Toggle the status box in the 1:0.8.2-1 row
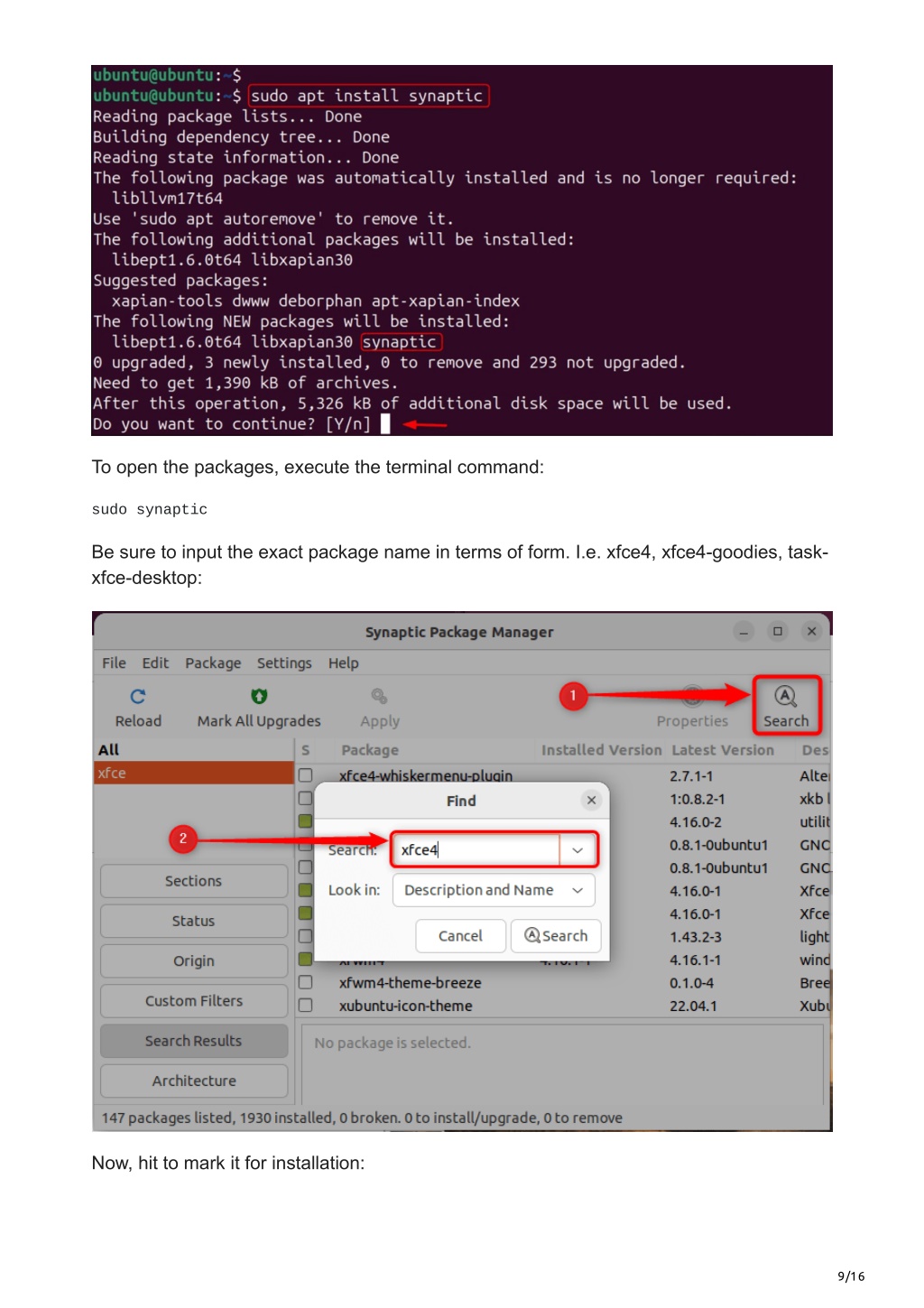Viewport: 924px width, 1308px height. click(306, 799)
